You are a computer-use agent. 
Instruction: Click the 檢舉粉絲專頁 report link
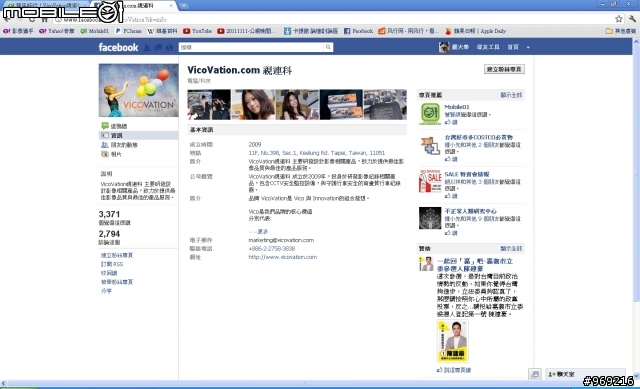coord(117,282)
